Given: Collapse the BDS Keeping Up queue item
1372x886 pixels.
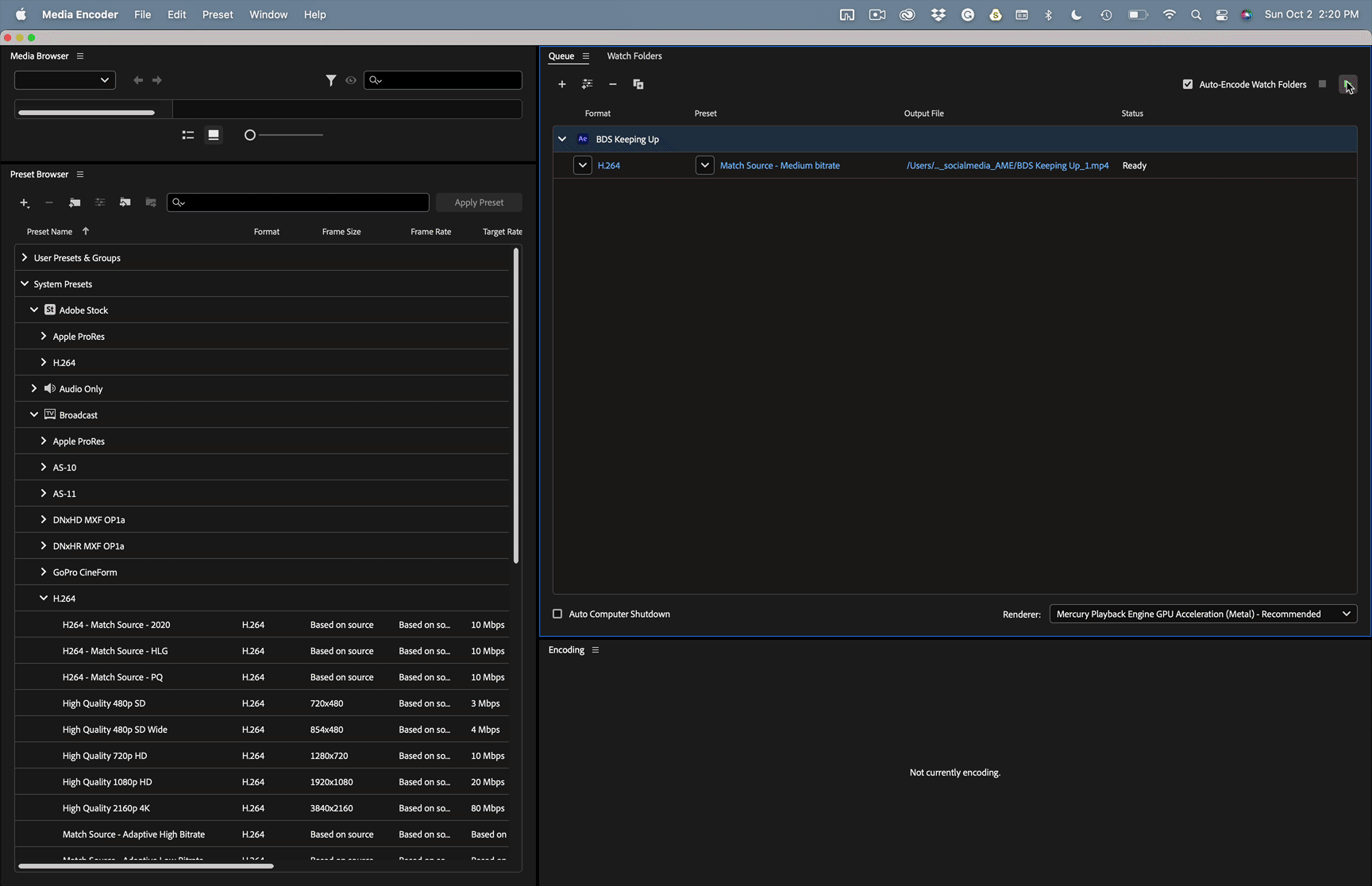Looking at the screenshot, I should 562,139.
